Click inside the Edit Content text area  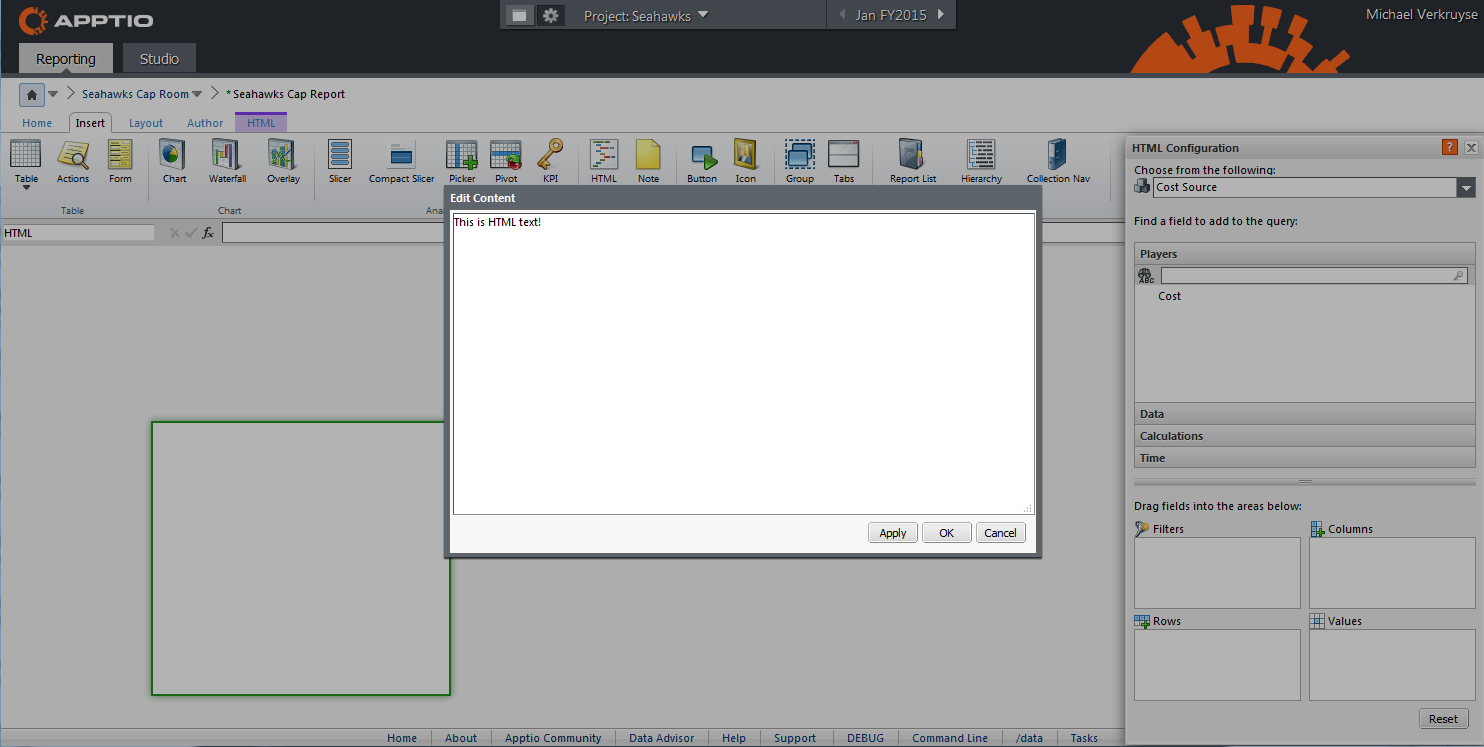tap(743, 364)
